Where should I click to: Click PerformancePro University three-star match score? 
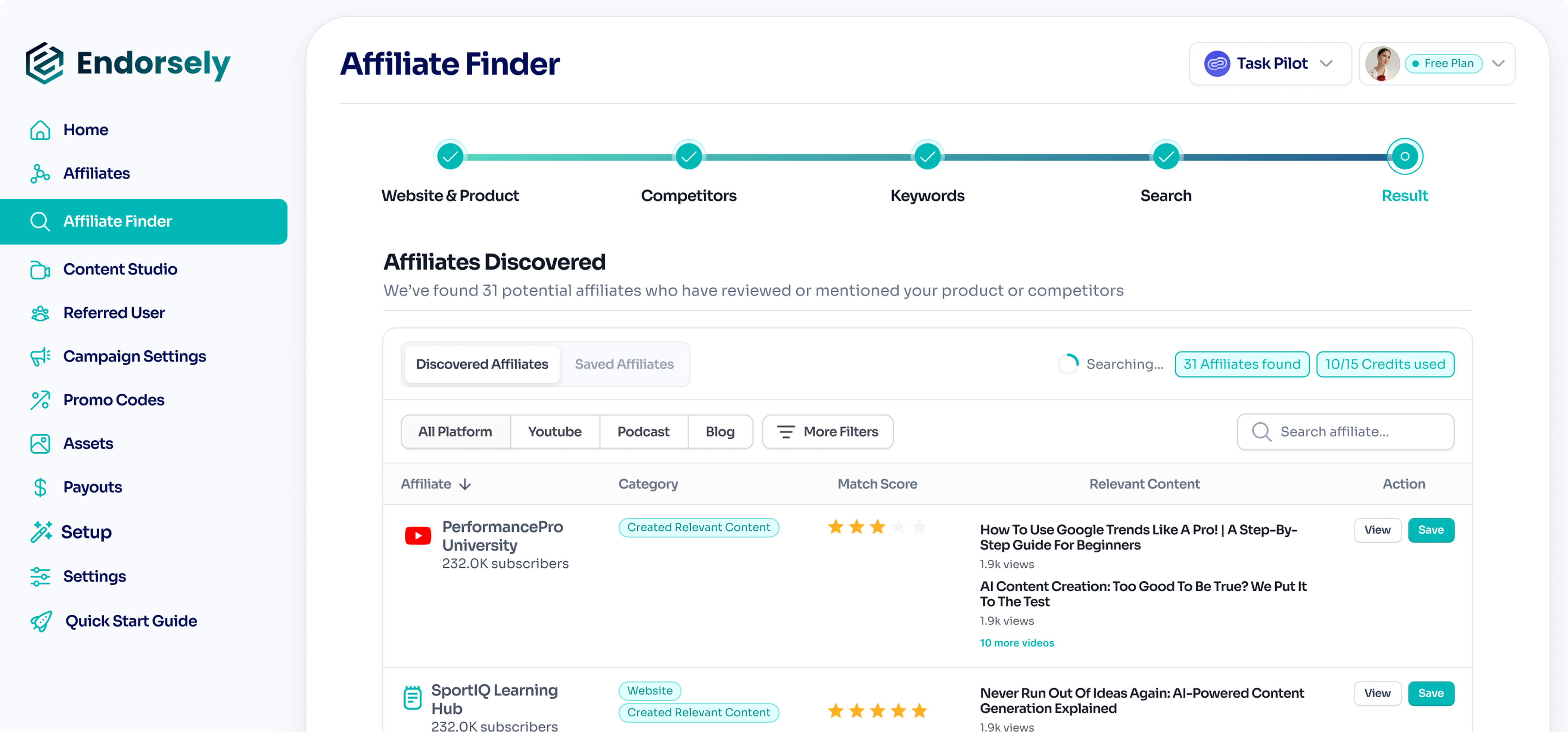pos(877,527)
